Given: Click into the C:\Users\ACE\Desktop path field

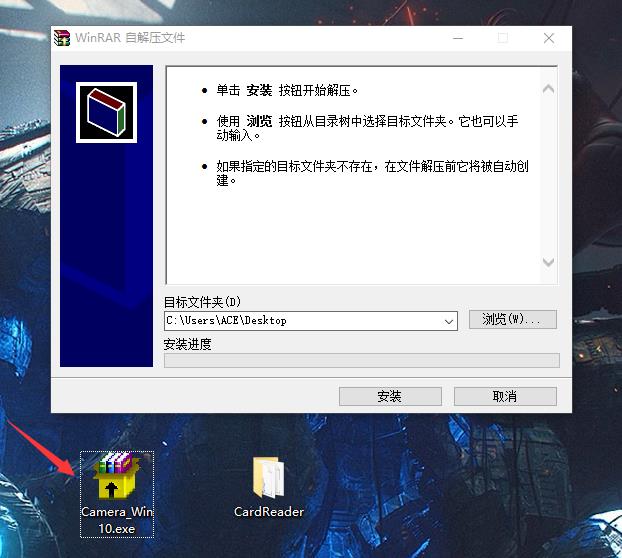Looking at the screenshot, I should [300, 321].
